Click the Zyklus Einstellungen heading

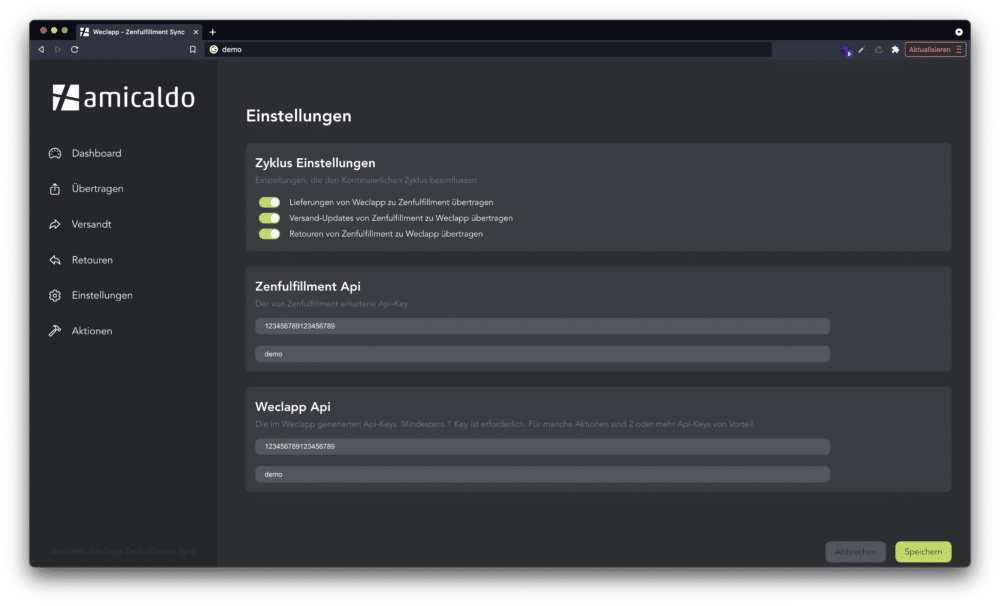(x=315, y=163)
